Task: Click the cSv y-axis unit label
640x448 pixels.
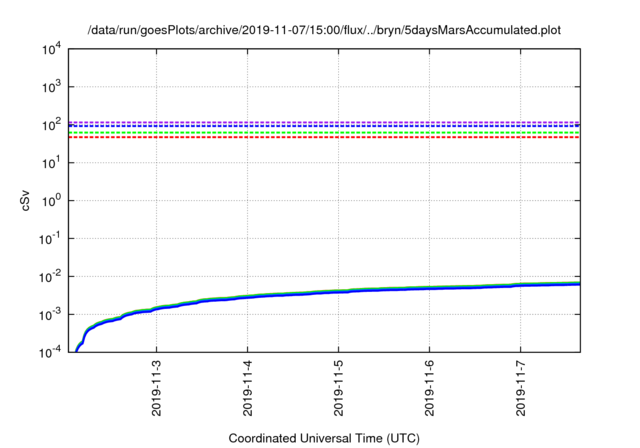Action: pyautogui.click(x=25, y=200)
